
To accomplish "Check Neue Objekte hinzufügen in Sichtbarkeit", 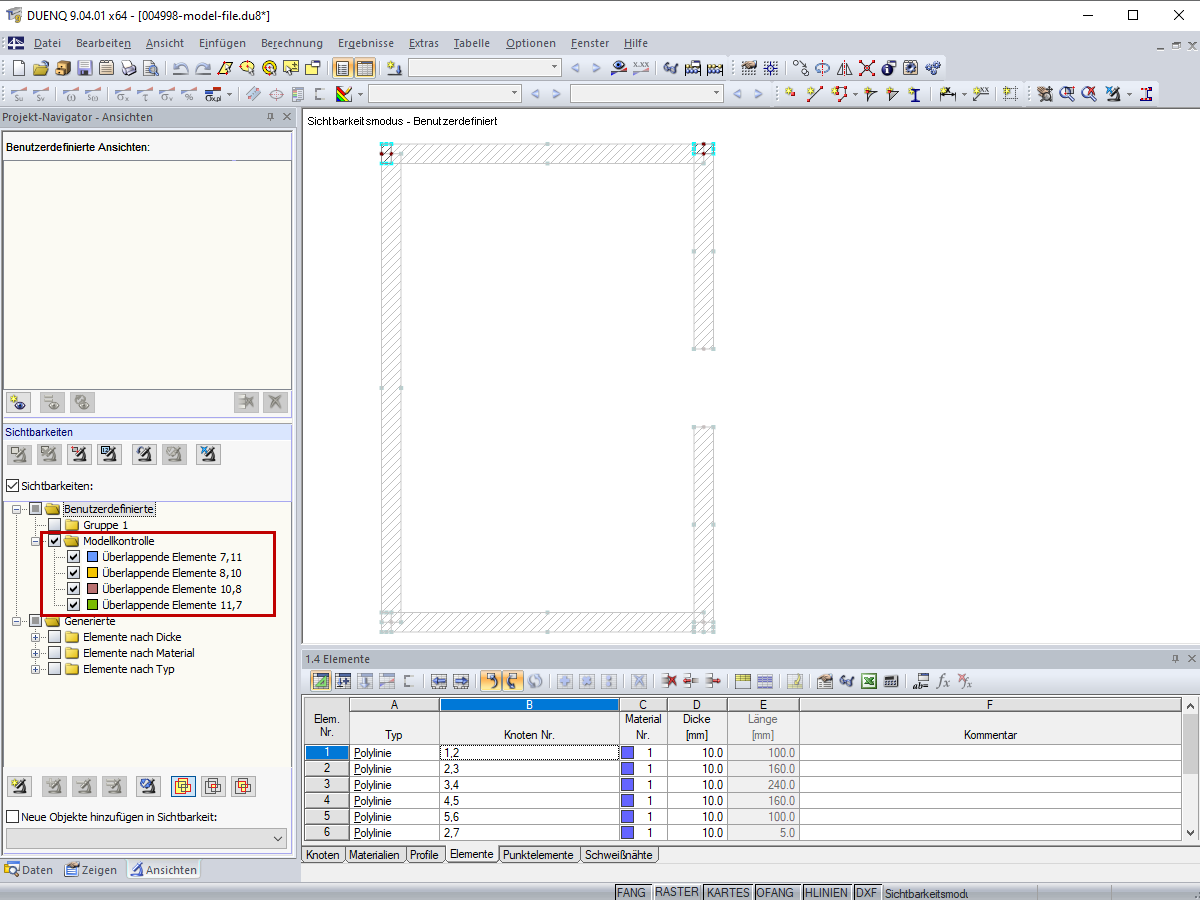I will 12,817.
